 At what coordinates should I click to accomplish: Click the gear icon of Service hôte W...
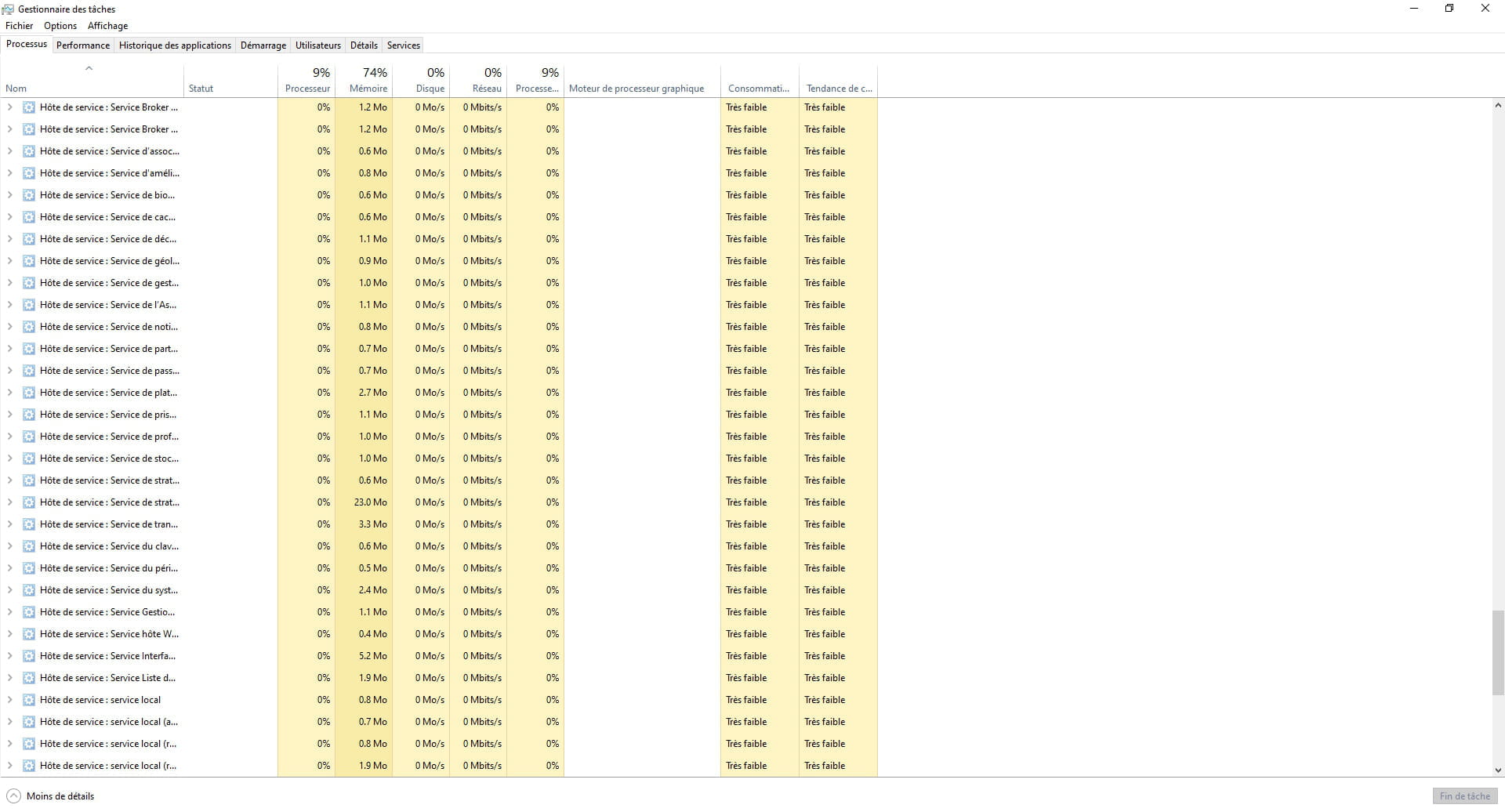[x=29, y=634]
